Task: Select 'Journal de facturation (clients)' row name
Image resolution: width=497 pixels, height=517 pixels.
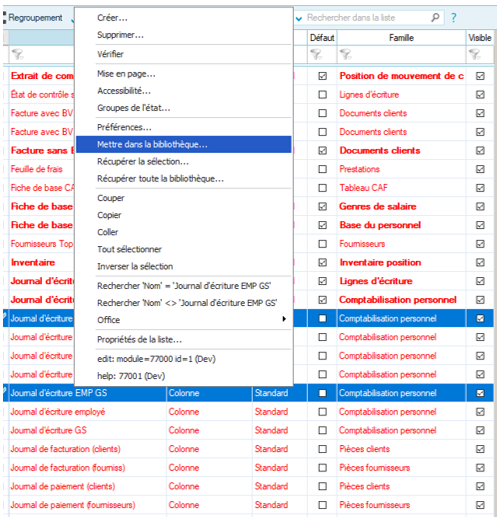Action: [x=65, y=449]
